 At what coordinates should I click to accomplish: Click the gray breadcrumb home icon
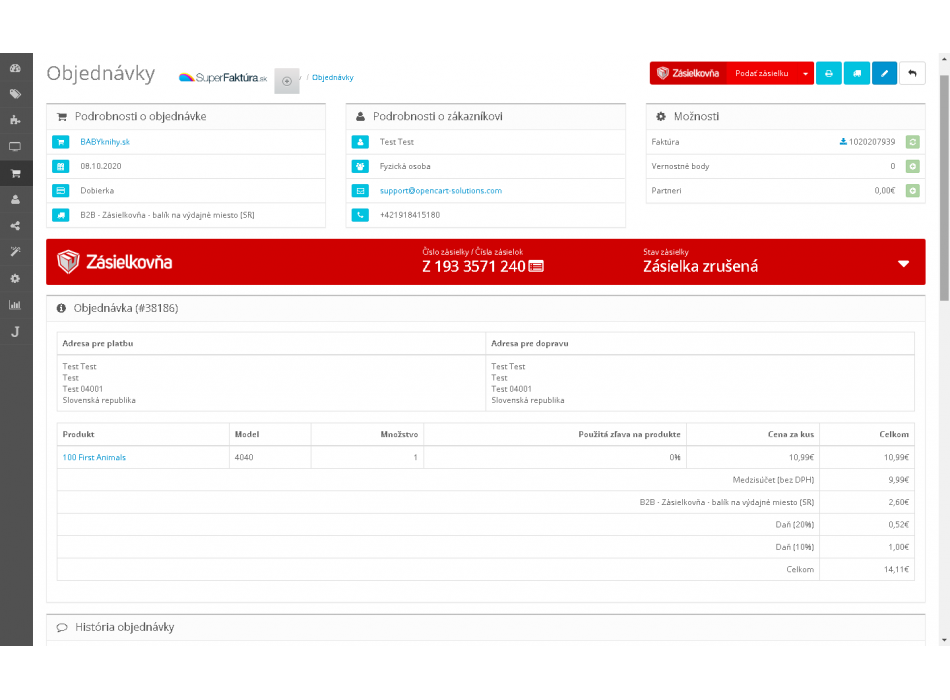coord(287,81)
